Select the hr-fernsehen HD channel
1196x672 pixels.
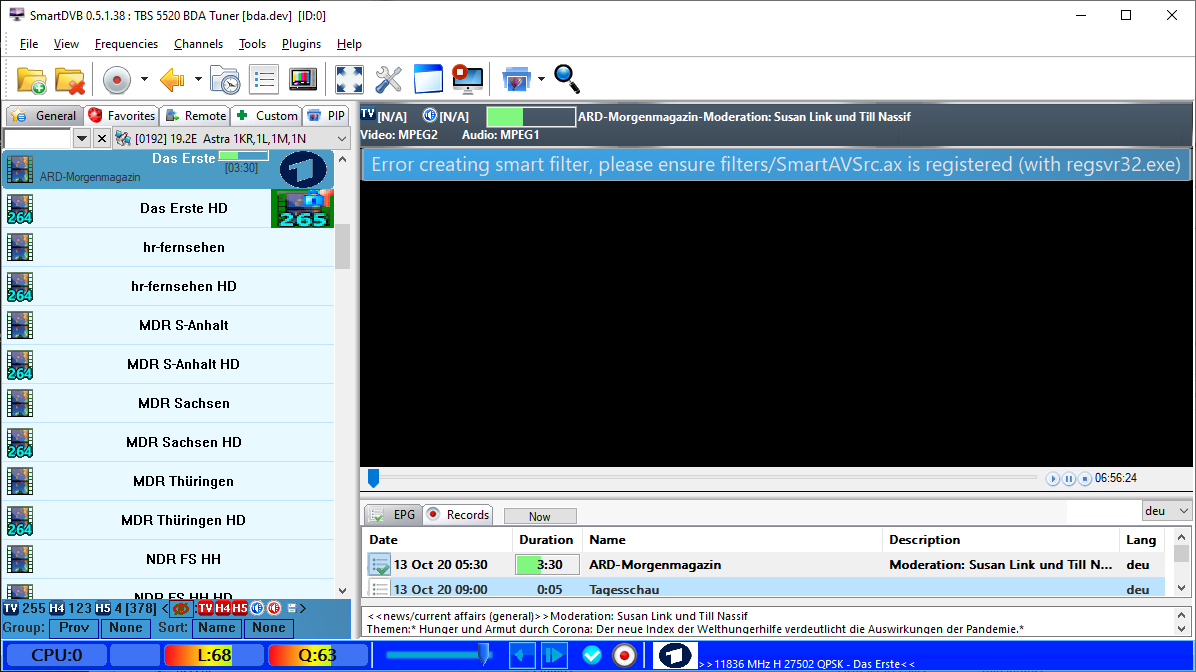(x=169, y=287)
